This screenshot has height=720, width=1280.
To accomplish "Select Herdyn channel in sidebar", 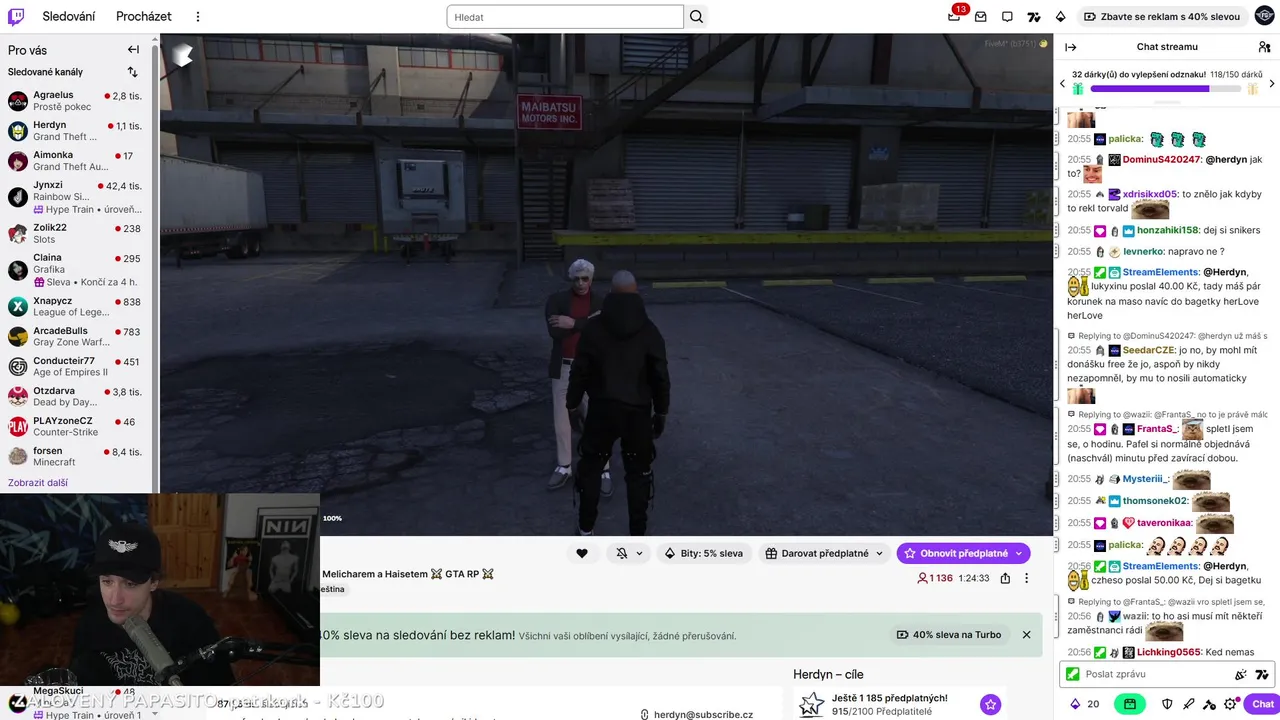I will click(x=75, y=131).
